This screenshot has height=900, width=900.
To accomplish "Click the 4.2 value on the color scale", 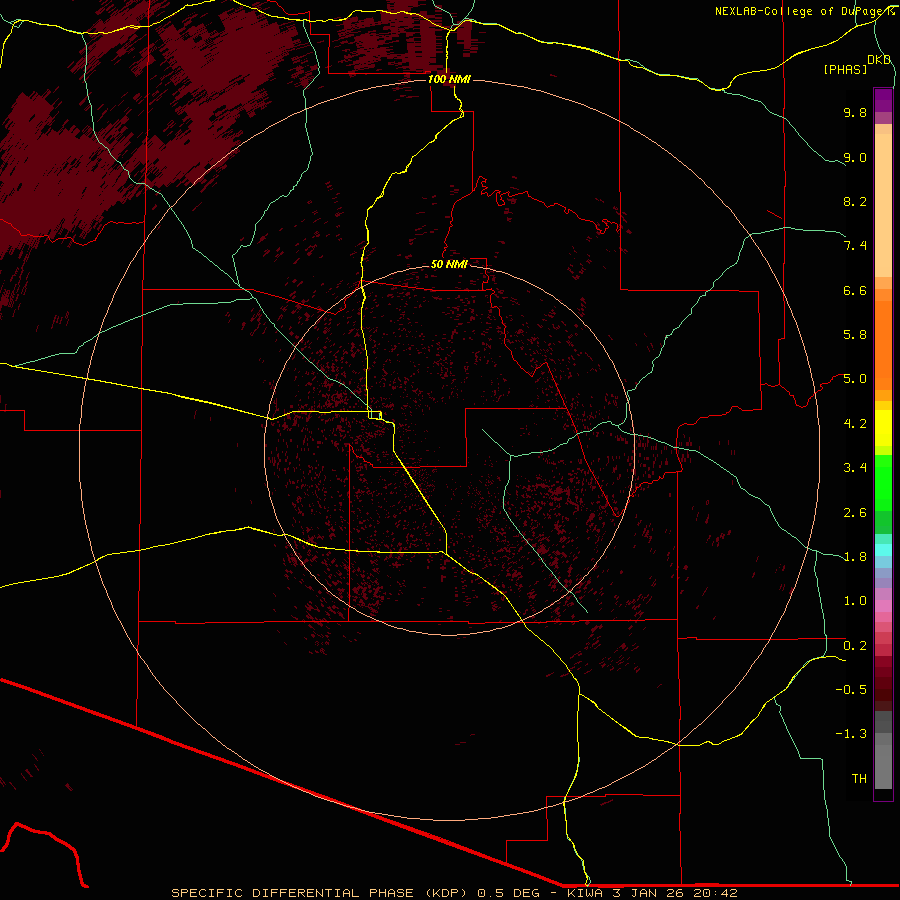I will 855,424.
